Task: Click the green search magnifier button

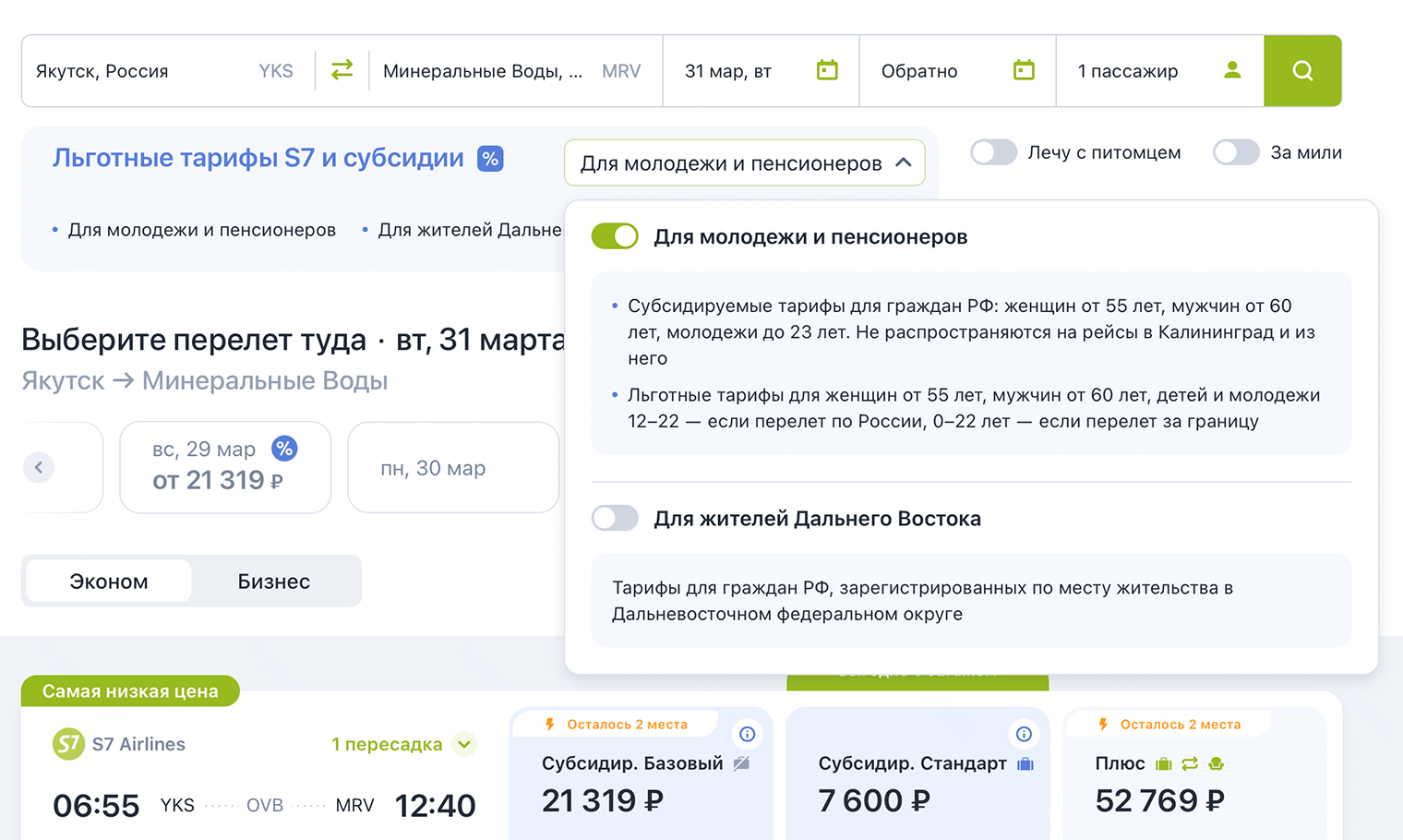Action: click(x=1302, y=70)
